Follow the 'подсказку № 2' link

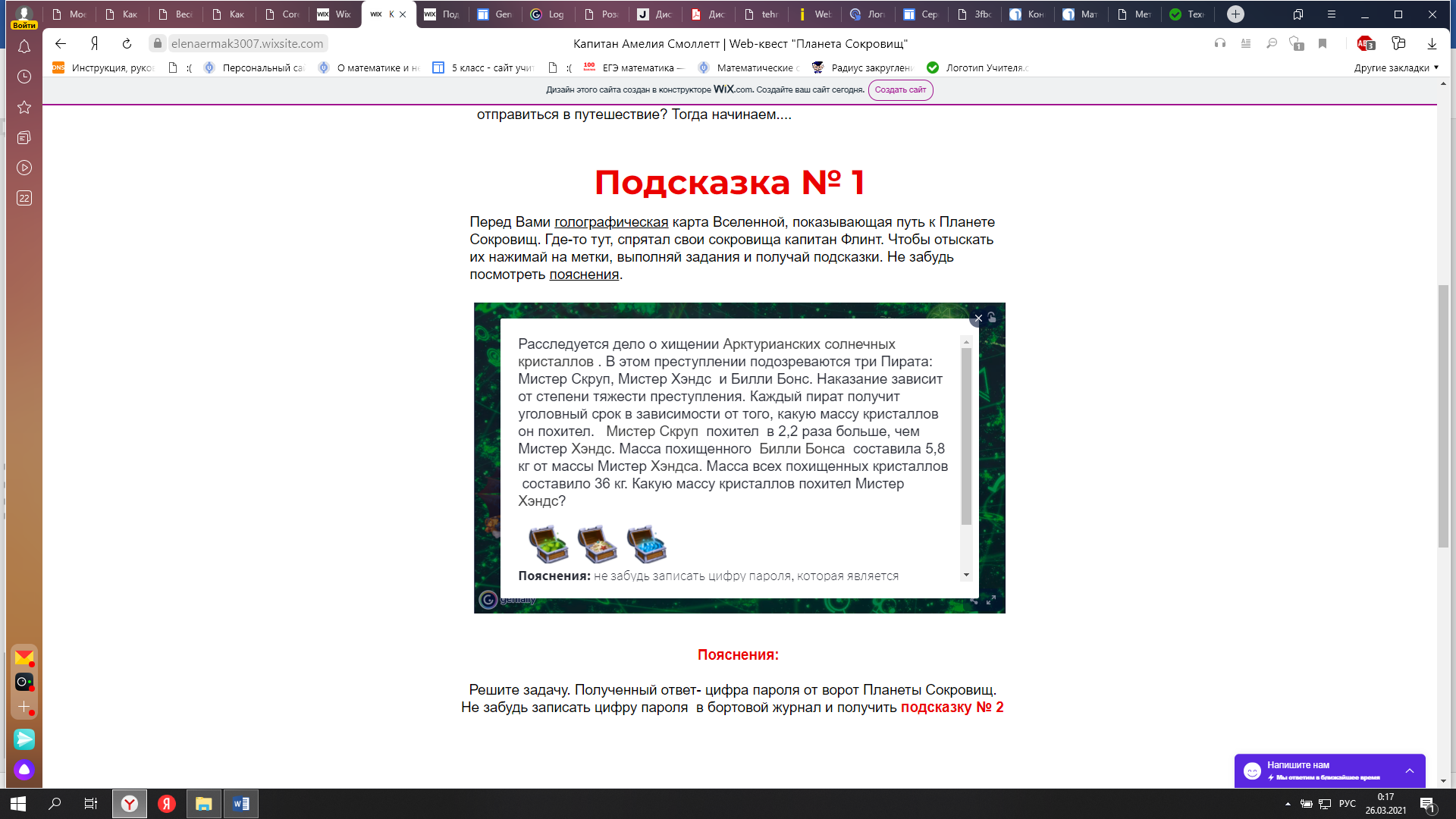pos(952,708)
